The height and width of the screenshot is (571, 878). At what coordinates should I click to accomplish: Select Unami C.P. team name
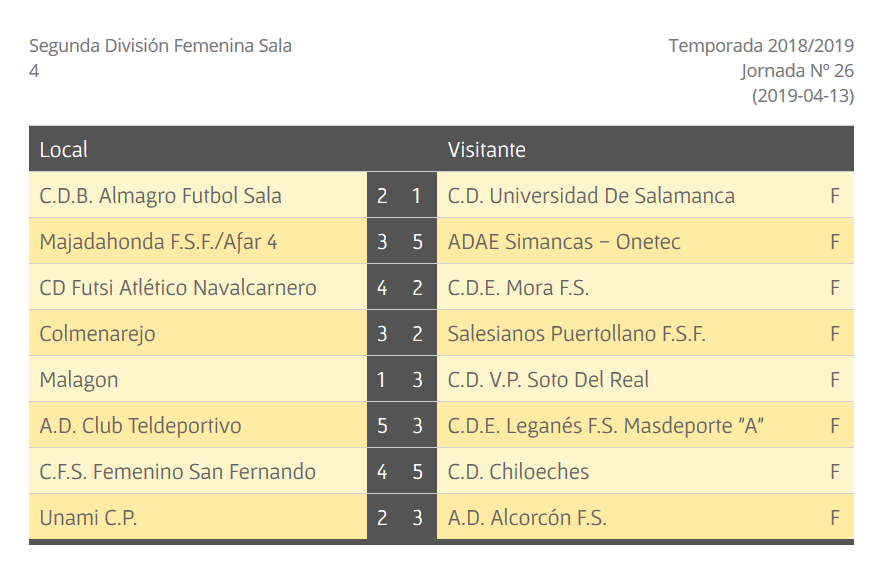tap(88, 518)
